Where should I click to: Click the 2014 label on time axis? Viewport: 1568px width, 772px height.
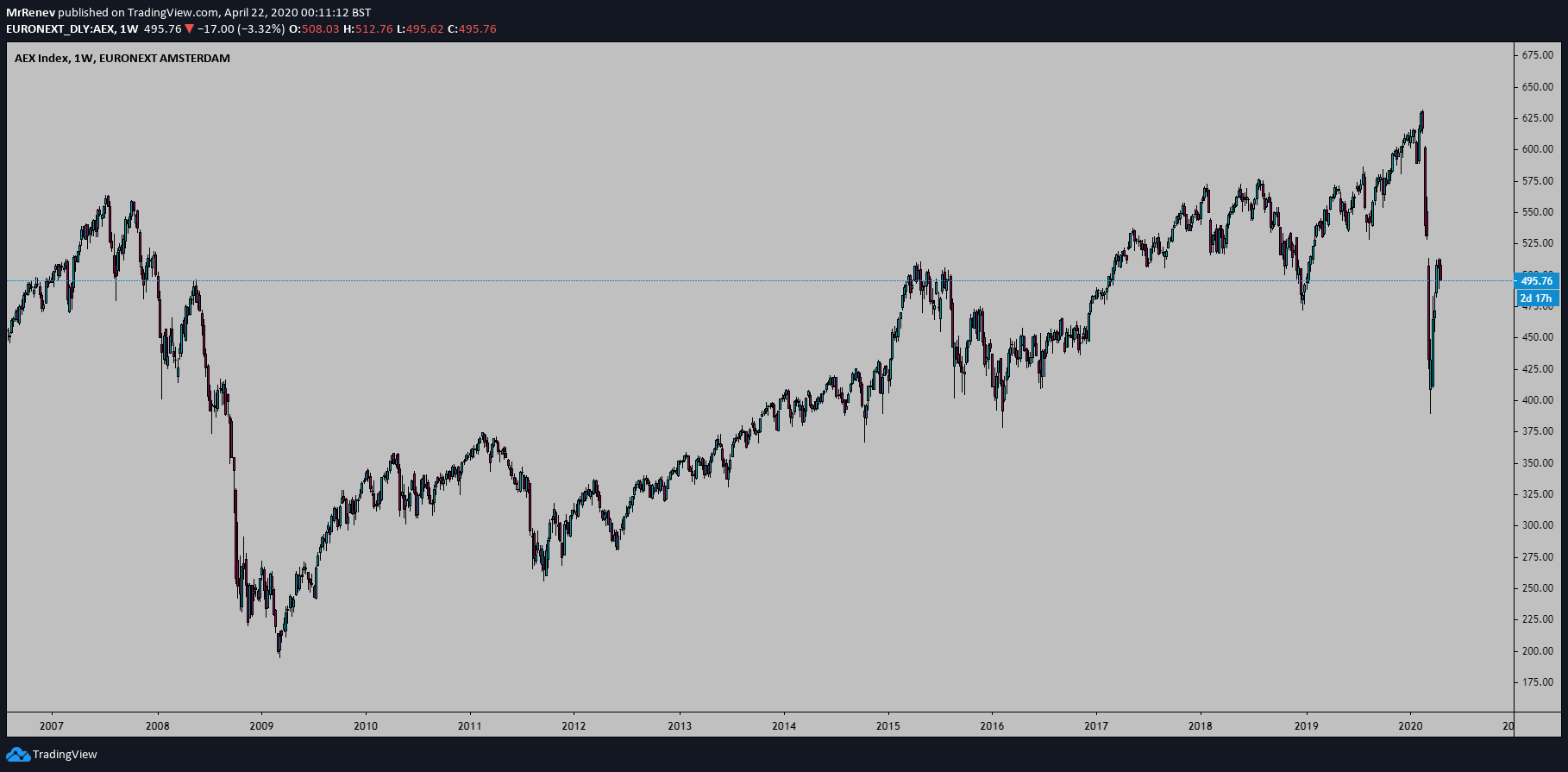tap(784, 726)
